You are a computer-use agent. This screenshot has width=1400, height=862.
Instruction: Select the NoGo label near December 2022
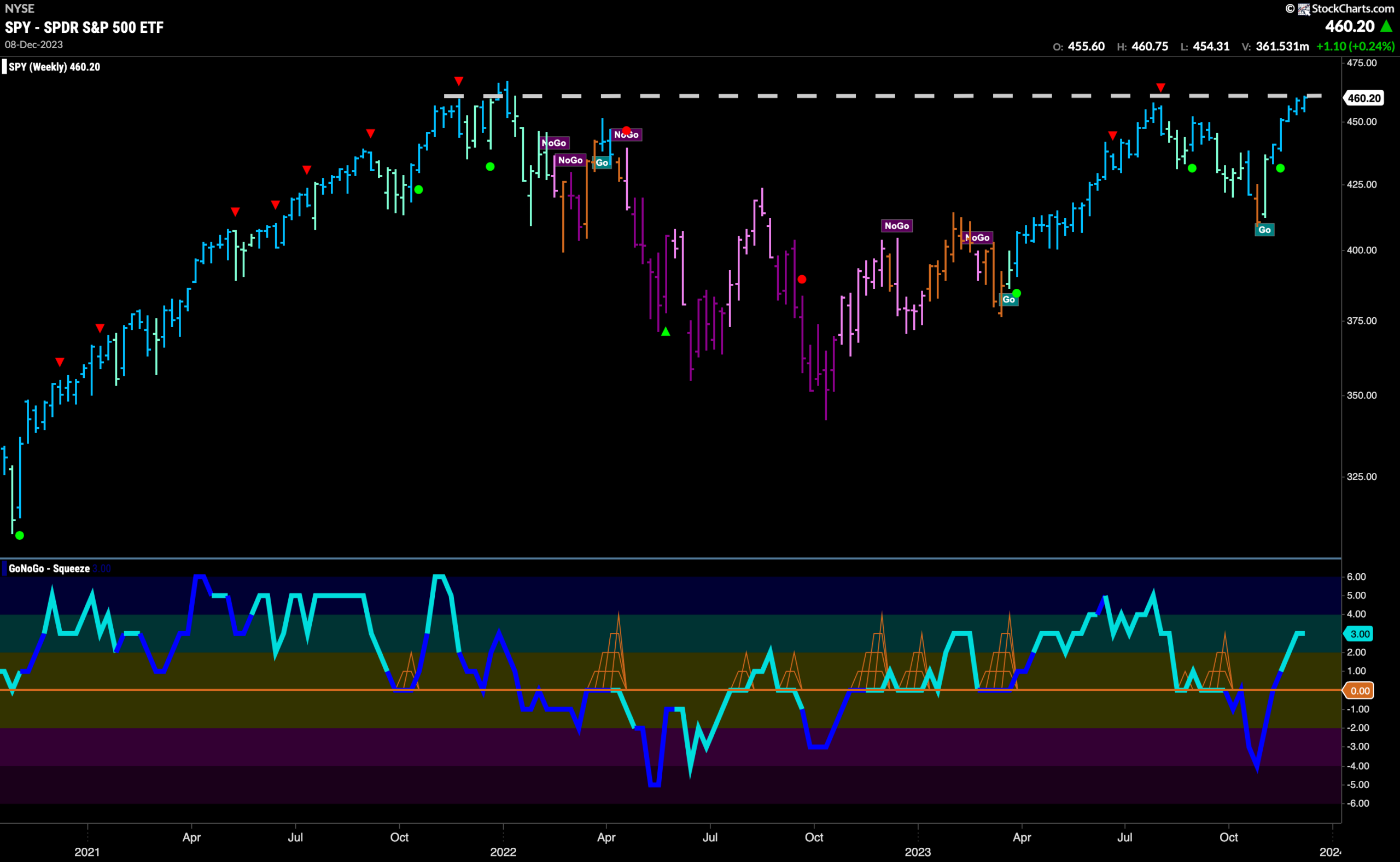click(897, 226)
